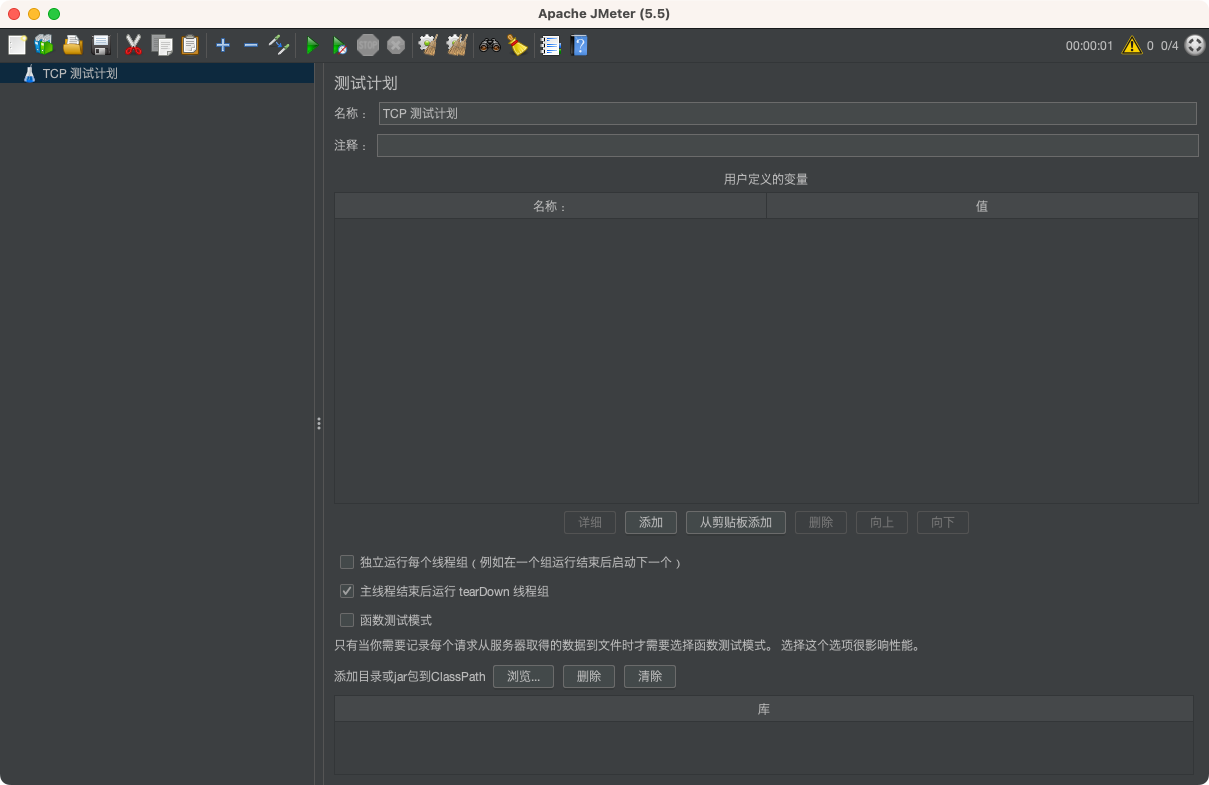Click the Clear All results broom icon
The image size is (1209, 785).
pyautogui.click(x=456, y=45)
